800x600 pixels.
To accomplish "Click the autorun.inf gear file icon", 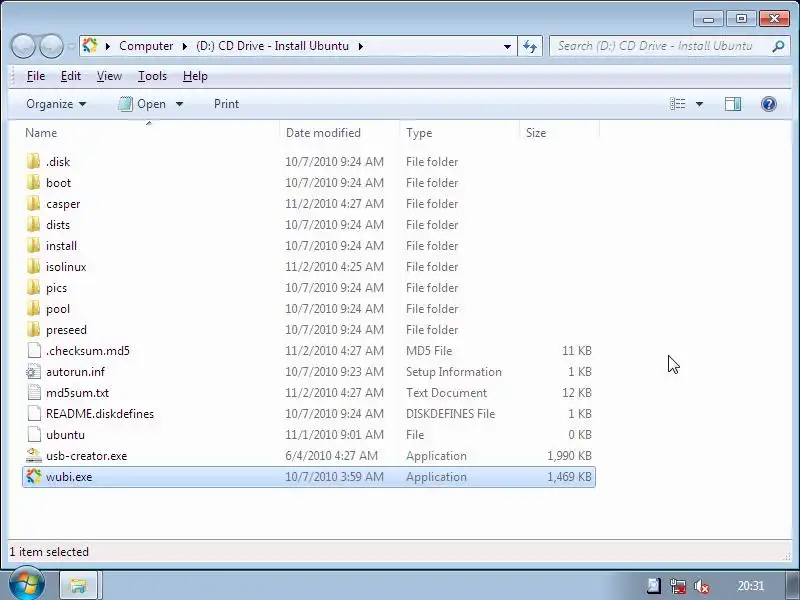I will (x=34, y=371).
